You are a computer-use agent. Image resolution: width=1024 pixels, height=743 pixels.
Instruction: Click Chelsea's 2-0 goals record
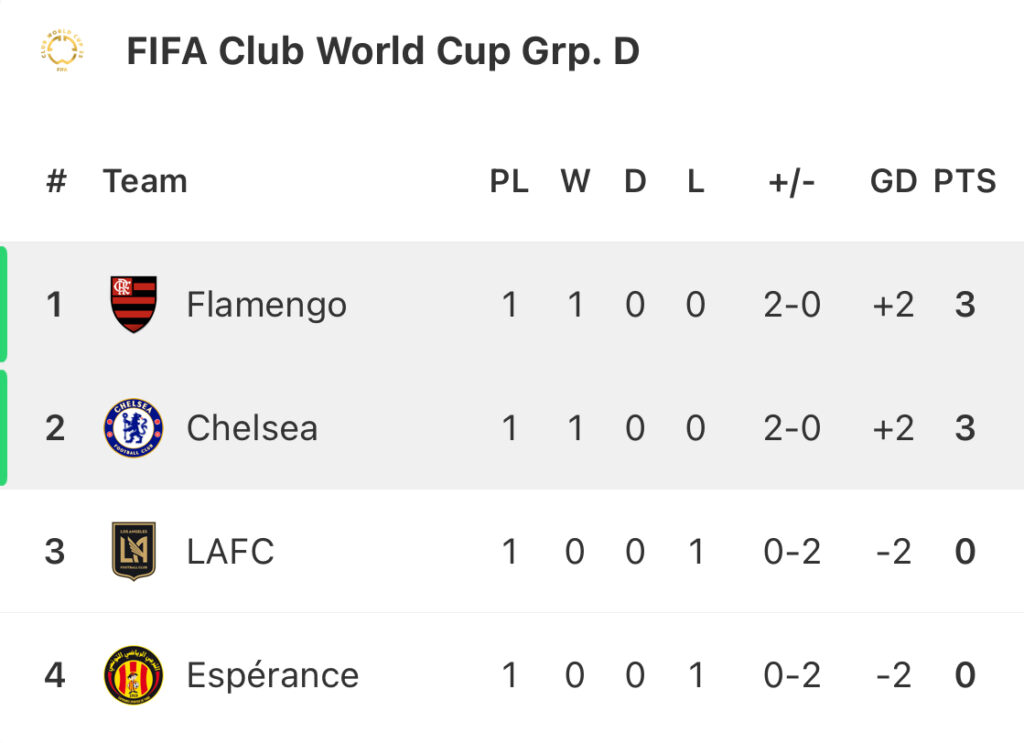(792, 428)
